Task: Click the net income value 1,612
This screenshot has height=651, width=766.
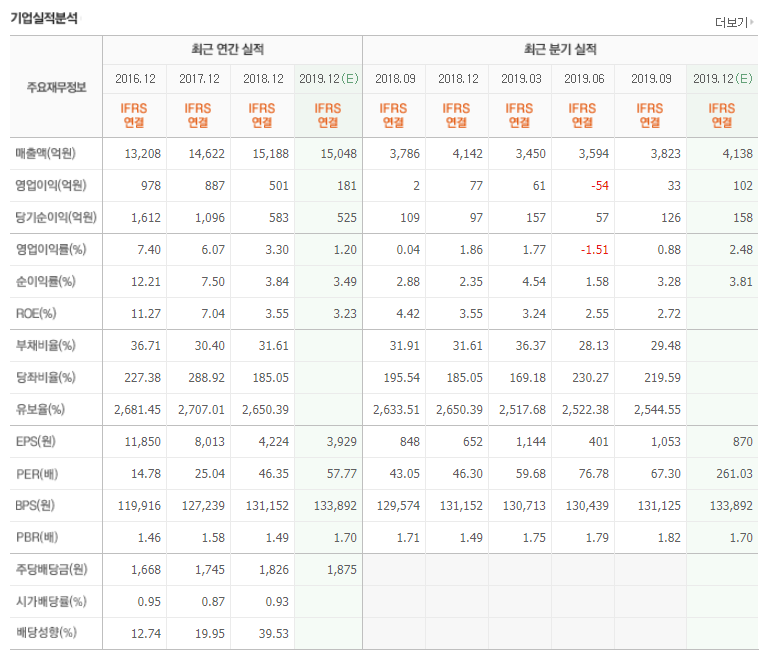Action: 146,218
